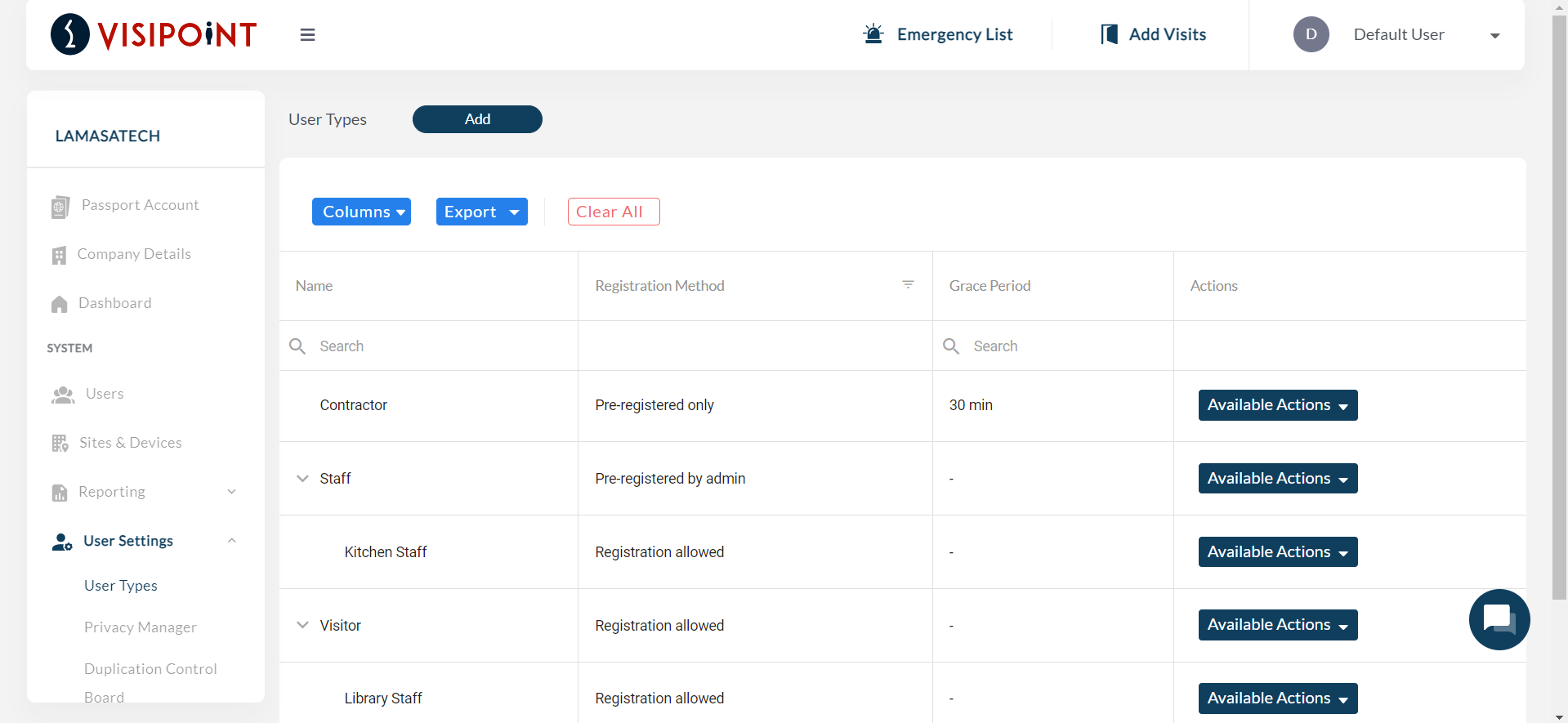Viewport: 1568px width, 723px height.
Task: Click the VisiPoint logo
Action: [x=154, y=34]
